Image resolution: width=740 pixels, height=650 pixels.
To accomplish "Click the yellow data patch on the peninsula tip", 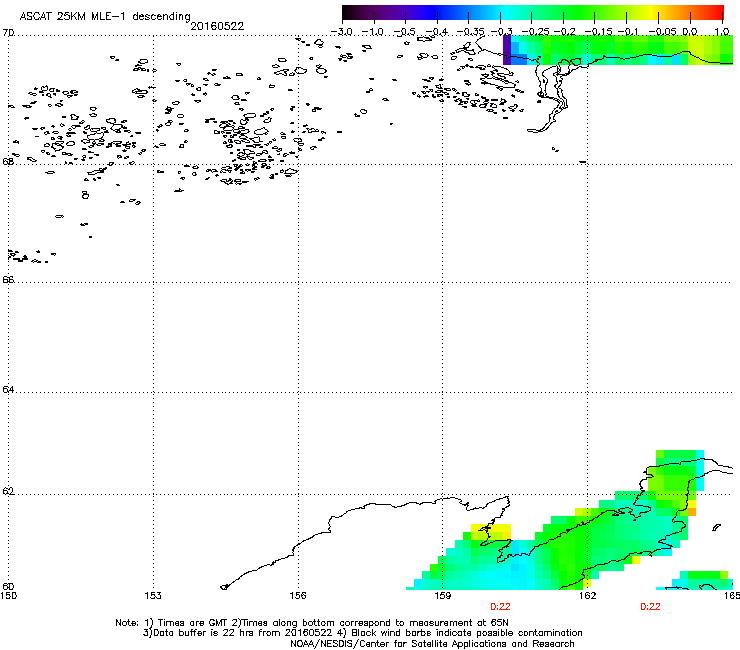I will [491, 532].
